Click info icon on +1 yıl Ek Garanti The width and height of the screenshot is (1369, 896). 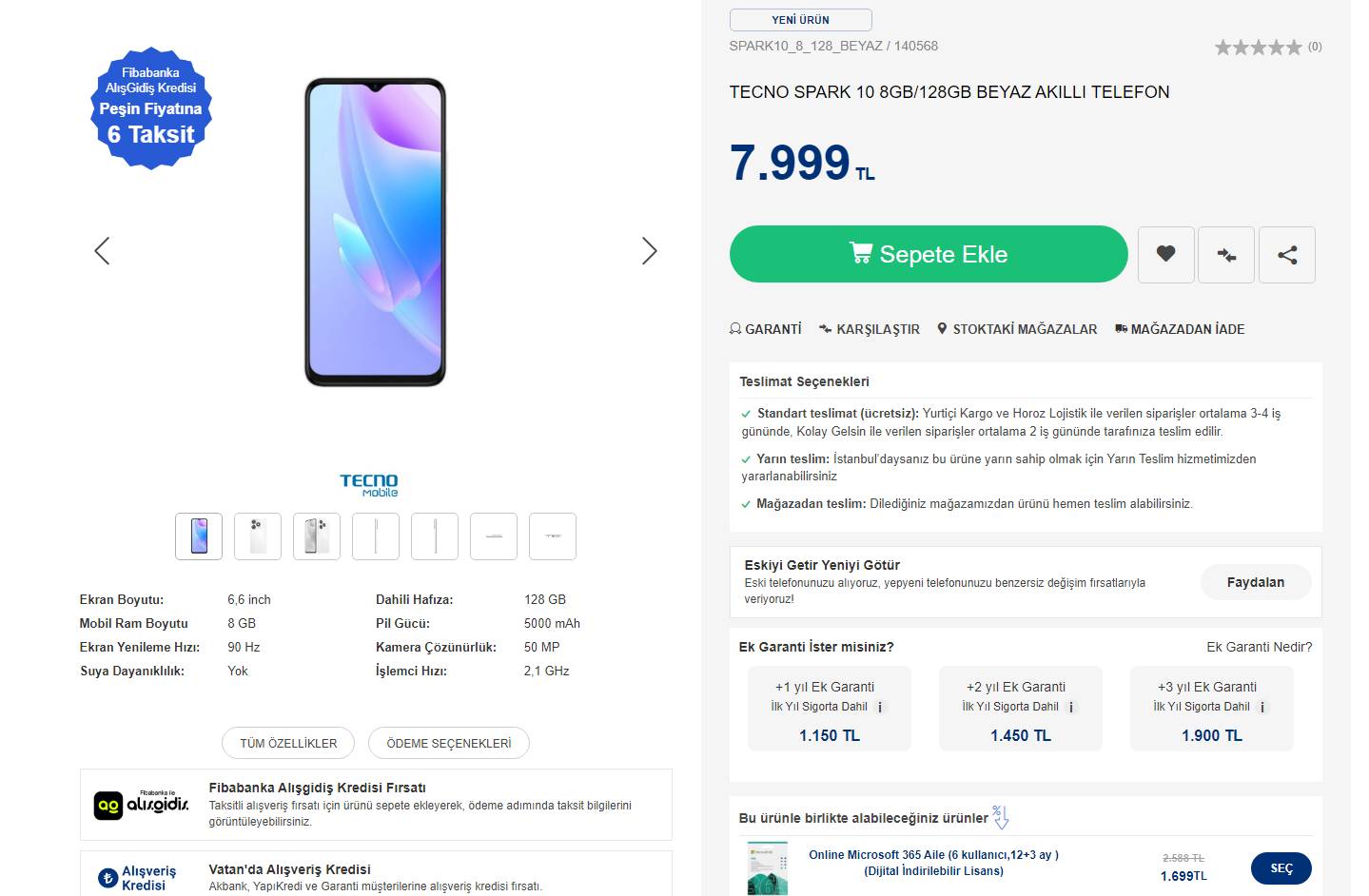click(x=880, y=708)
